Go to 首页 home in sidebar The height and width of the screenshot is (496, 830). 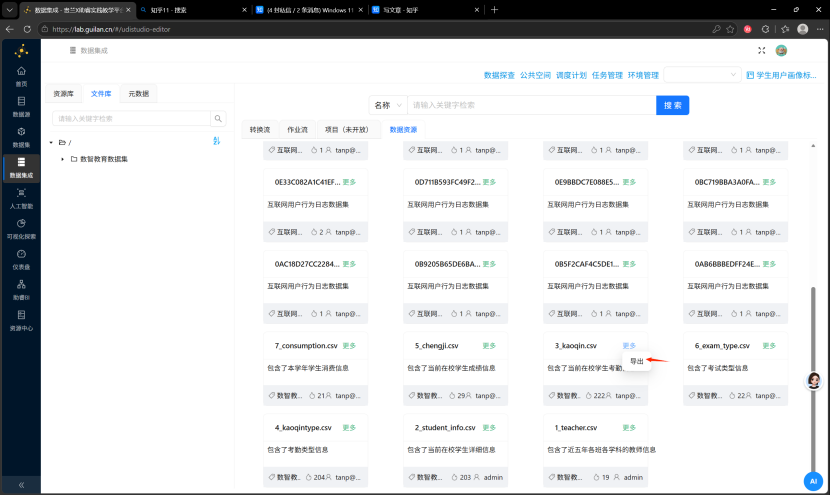[x=21, y=76]
